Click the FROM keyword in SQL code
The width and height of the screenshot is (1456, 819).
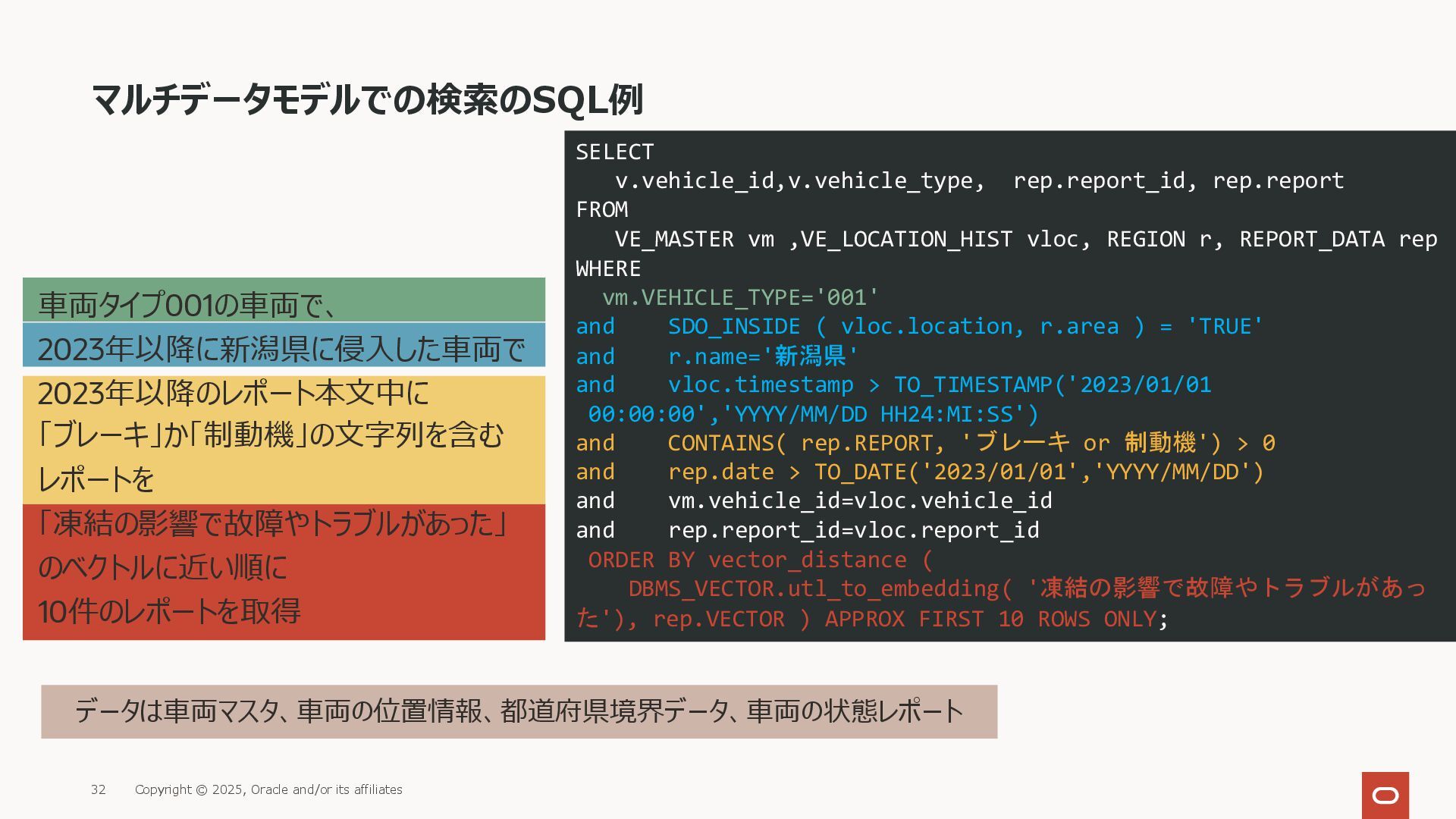(x=601, y=209)
